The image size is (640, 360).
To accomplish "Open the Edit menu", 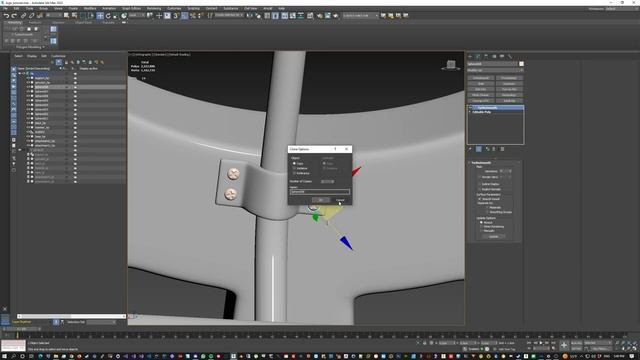I will [x=16, y=9].
